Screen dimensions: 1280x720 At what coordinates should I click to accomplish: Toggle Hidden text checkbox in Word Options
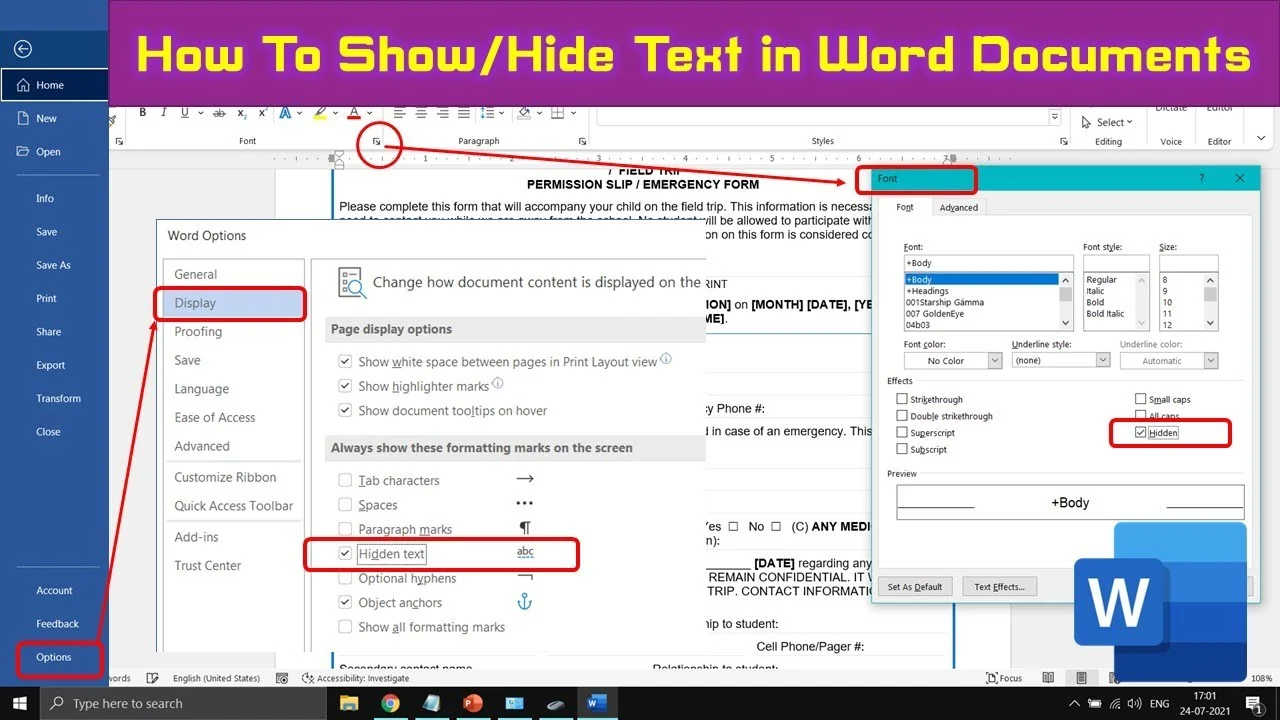[x=345, y=553]
